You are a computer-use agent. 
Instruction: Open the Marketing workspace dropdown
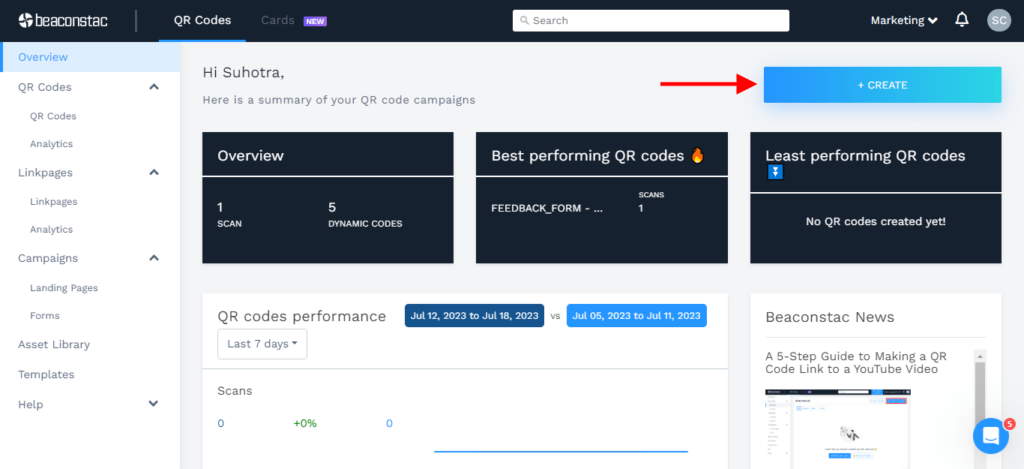coord(904,20)
